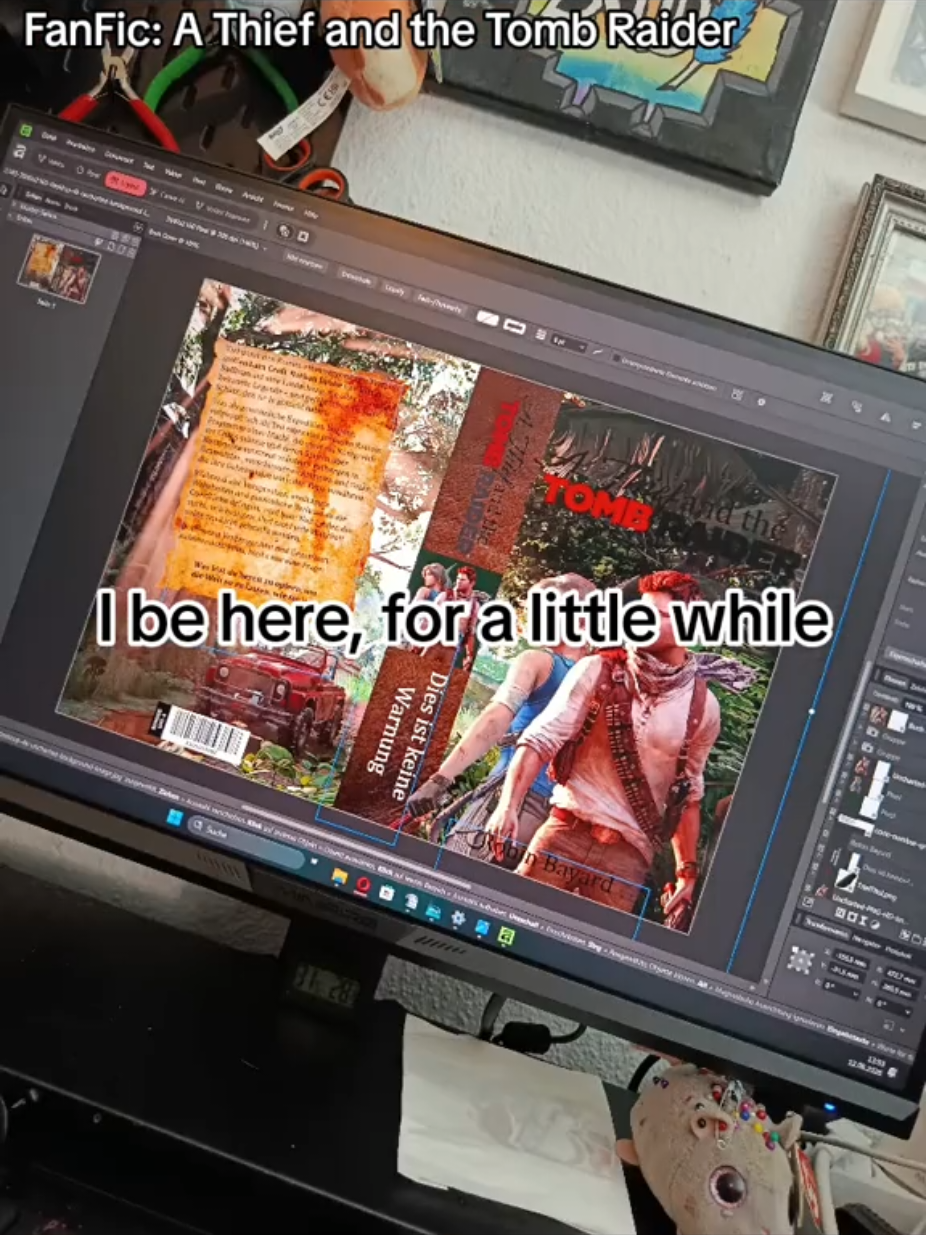926x1235 pixels.
Task: Open the shear 0° dropdown in Transform panel
Action: 893,1007
